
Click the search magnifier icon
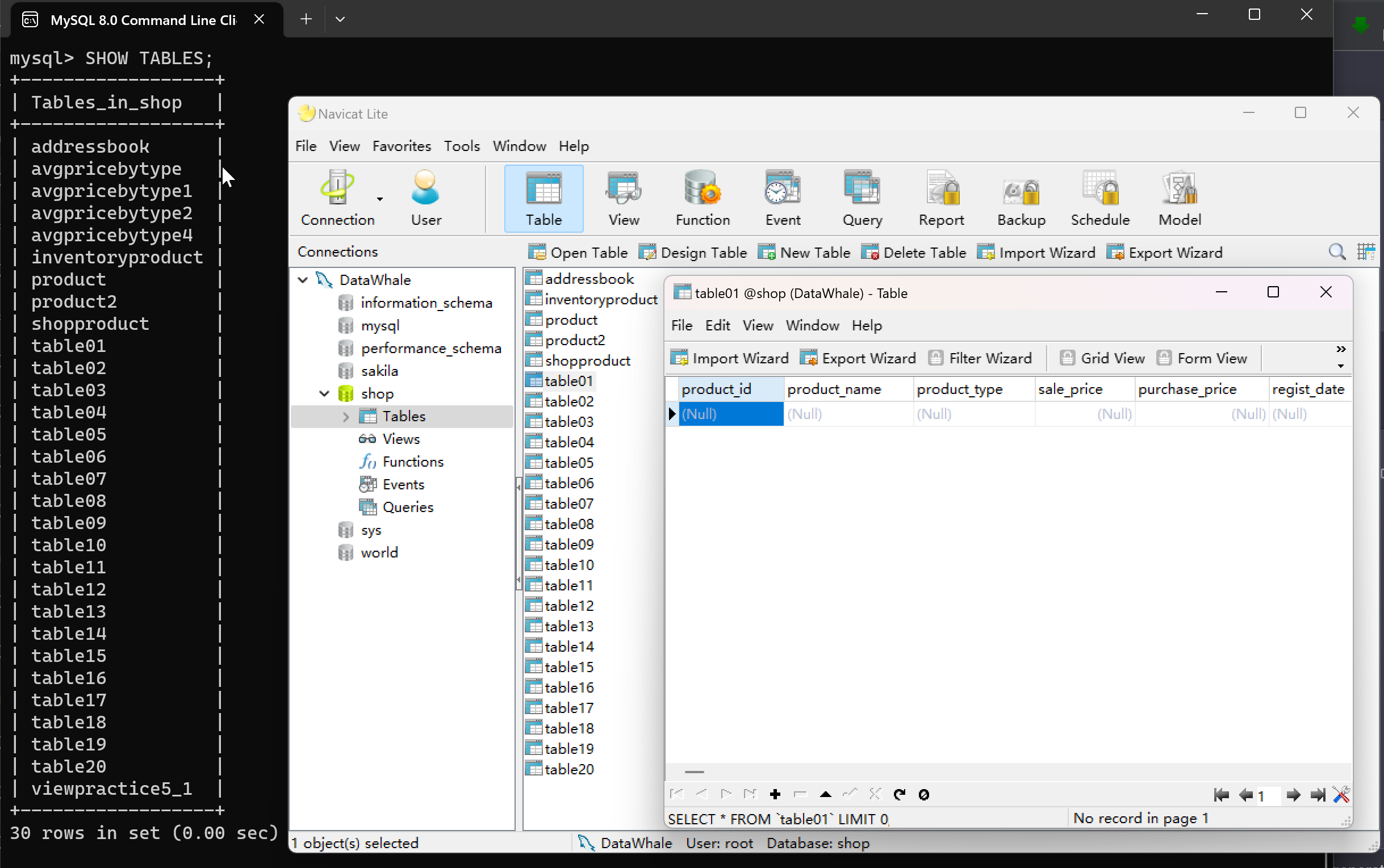tap(1336, 252)
